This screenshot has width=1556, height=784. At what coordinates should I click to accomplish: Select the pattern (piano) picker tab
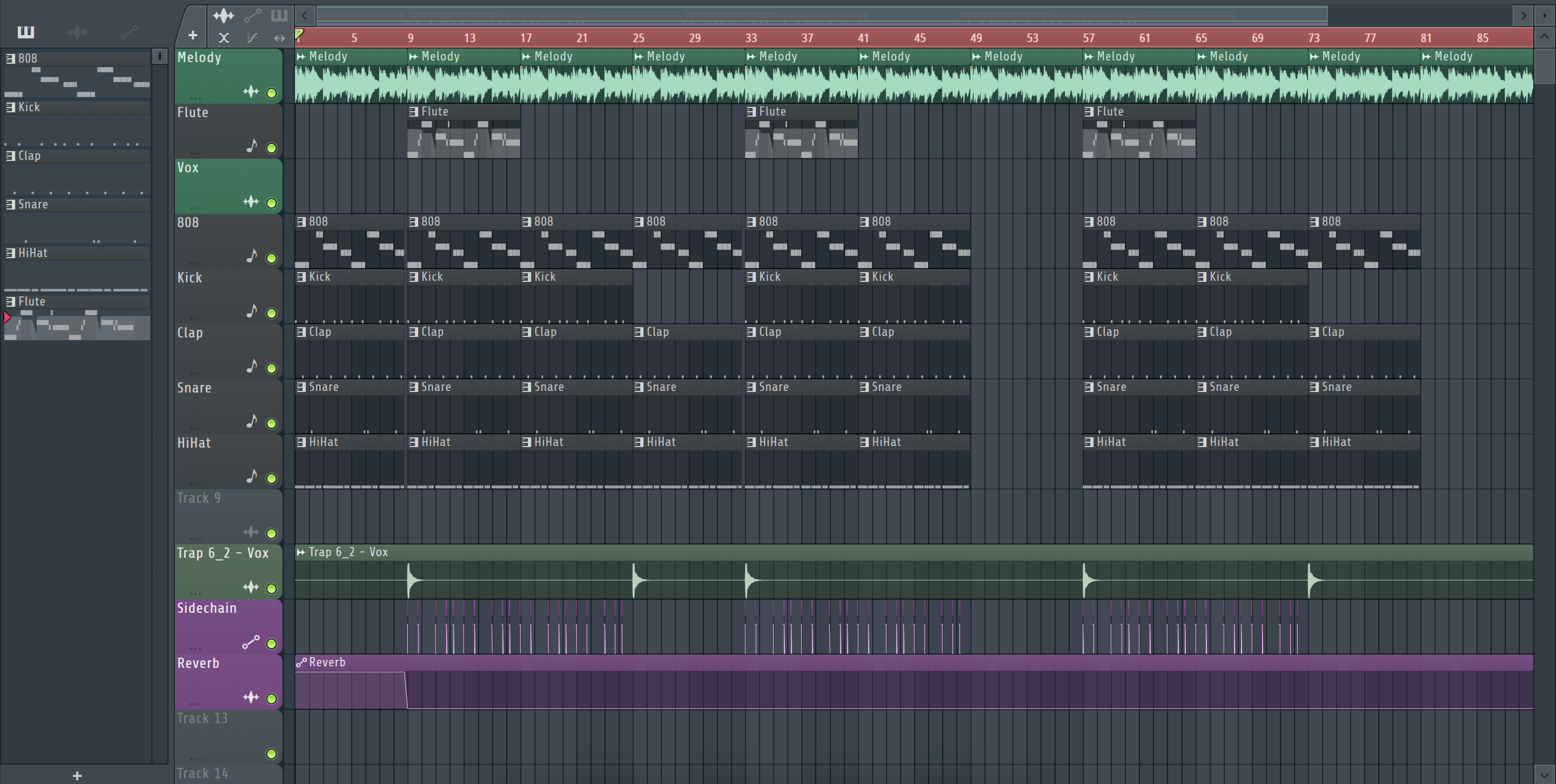[25, 32]
